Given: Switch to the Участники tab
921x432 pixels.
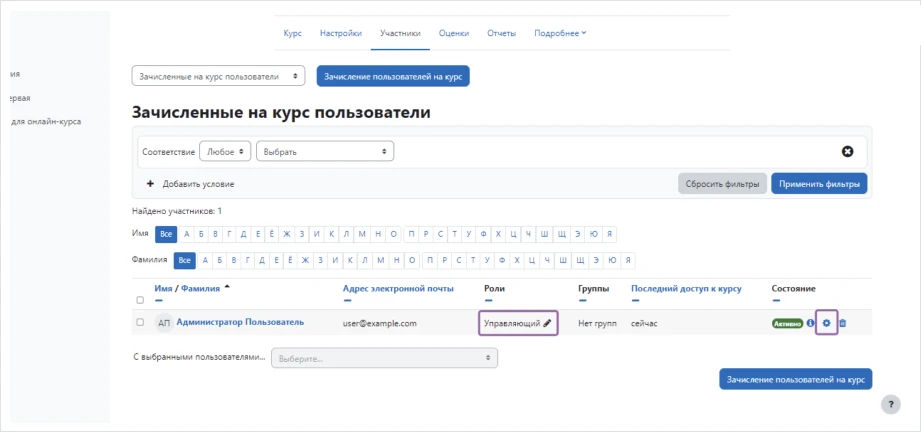Looking at the screenshot, I should point(400,34).
